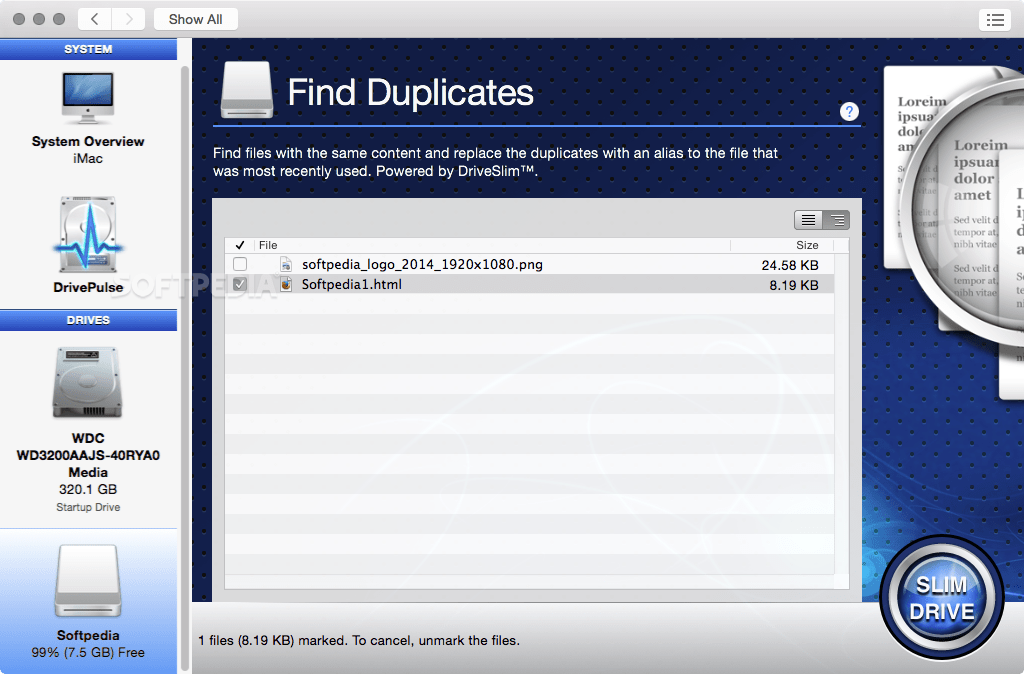1024x674 pixels.
Task: Click the Slim Drive button
Action: [x=941, y=598]
